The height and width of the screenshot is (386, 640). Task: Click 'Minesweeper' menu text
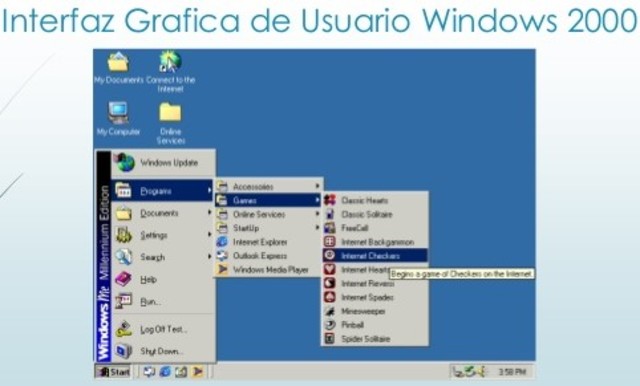[363, 311]
